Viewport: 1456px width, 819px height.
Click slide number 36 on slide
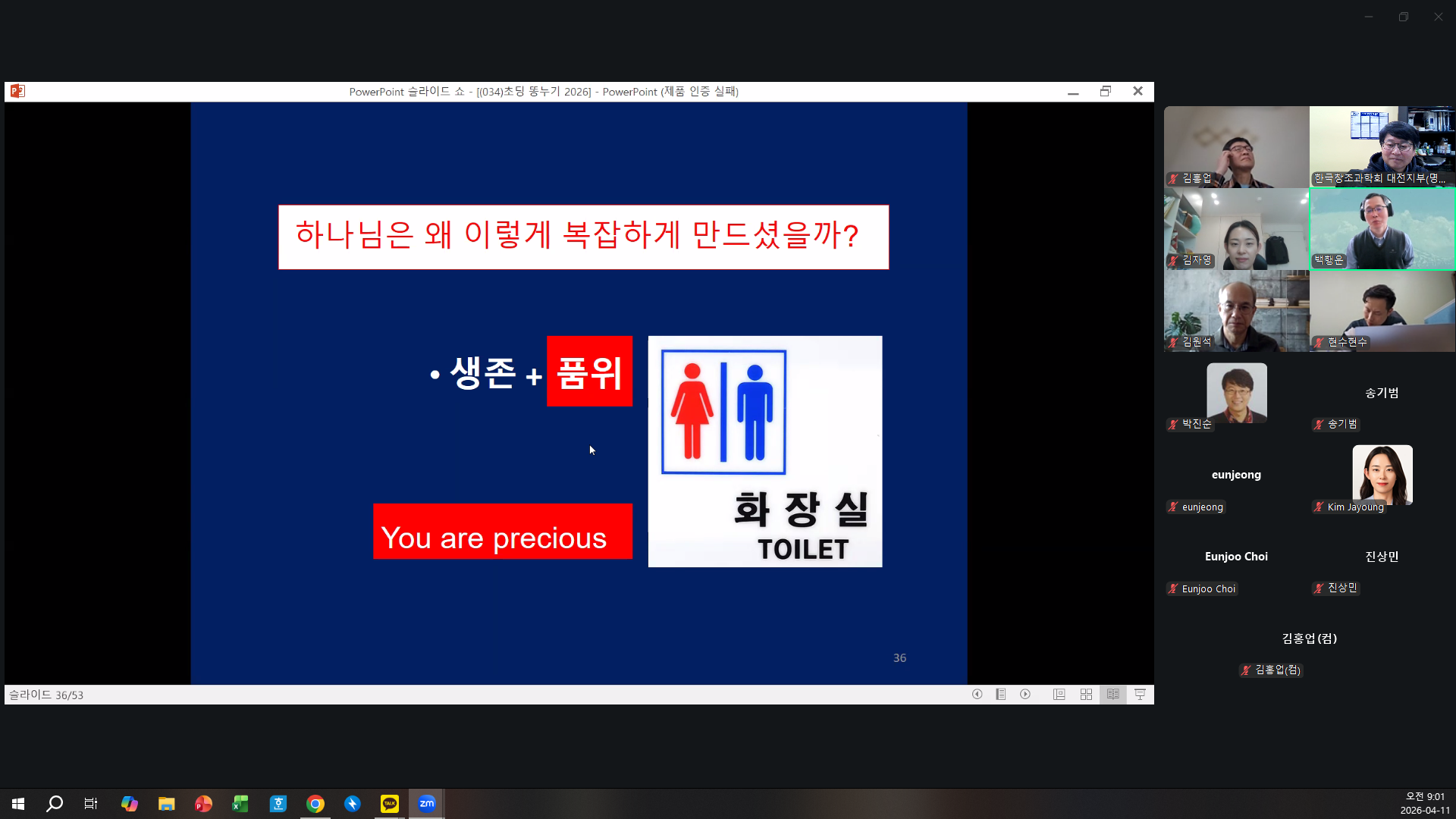899,658
